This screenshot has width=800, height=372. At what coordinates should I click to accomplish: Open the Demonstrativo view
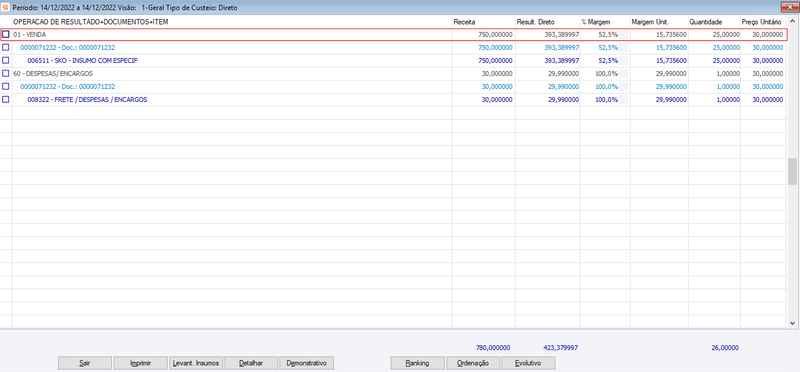click(307, 363)
